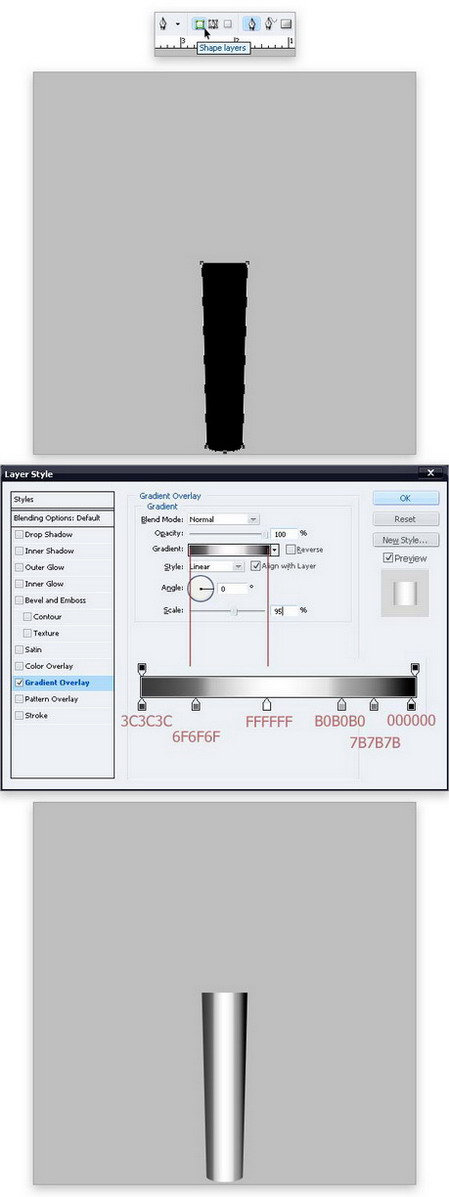Open the Stroke settings label
The height and width of the screenshot is (1197, 449).
pyautogui.click(x=36, y=716)
